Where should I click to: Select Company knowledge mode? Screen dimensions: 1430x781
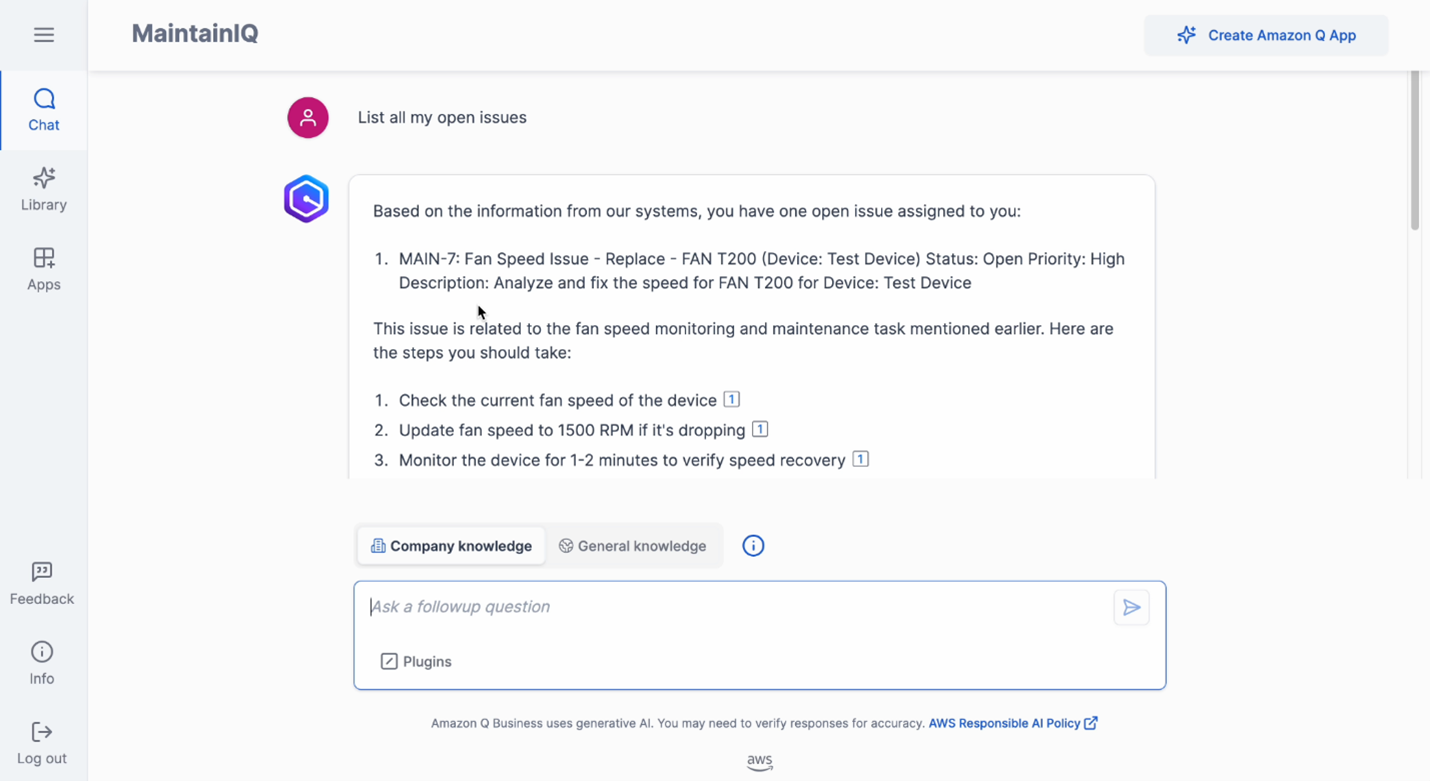[451, 546]
